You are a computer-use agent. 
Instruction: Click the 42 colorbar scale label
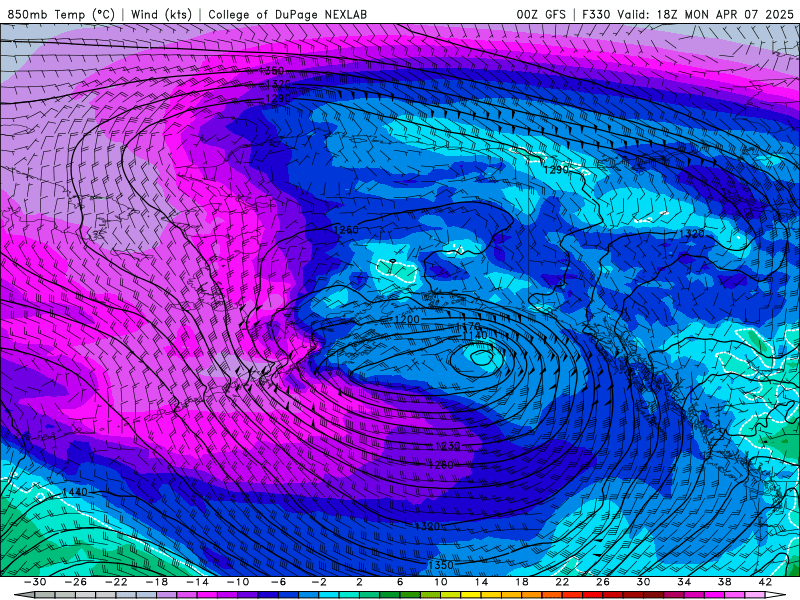pyautogui.click(x=765, y=582)
